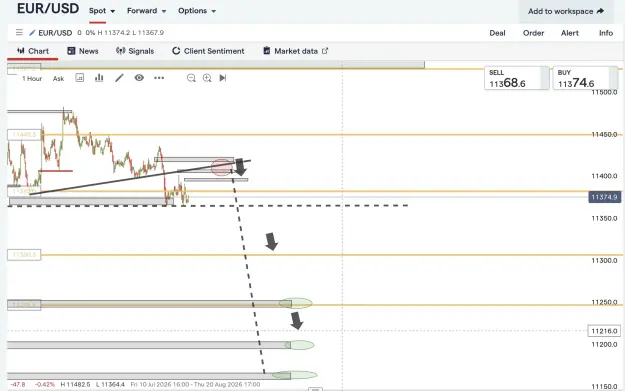
Task: Click the 11400.0 price axis label
Action: pyautogui.click(x=604, y=176)
